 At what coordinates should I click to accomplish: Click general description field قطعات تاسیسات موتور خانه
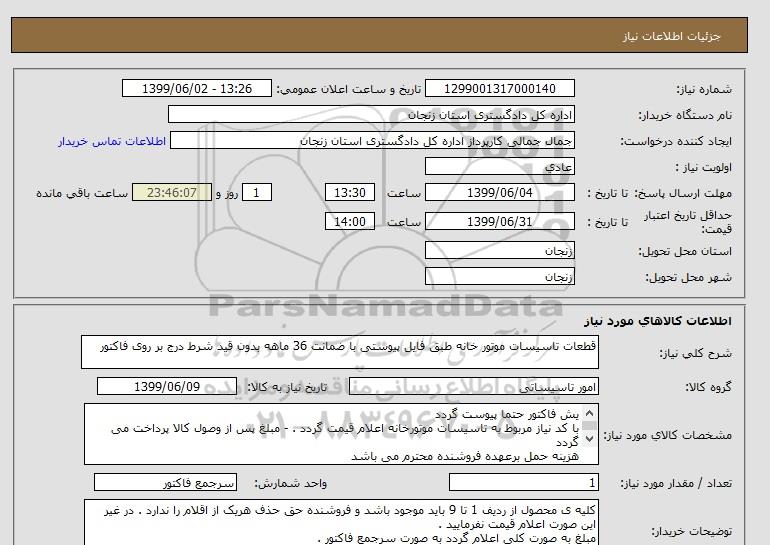coord(340,352)
